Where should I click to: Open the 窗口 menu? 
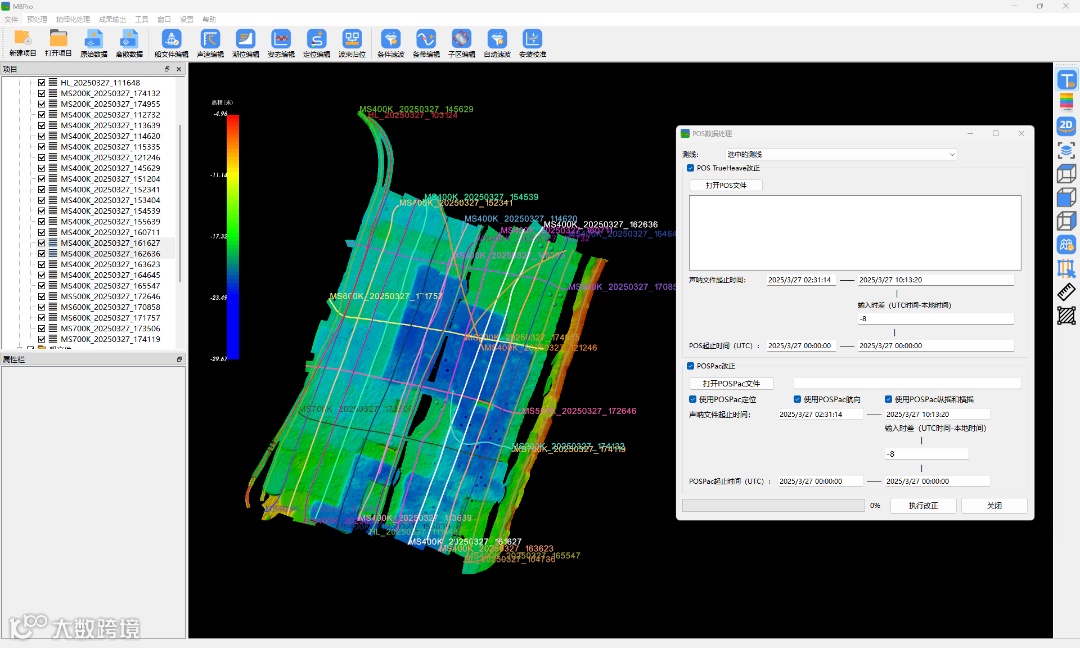point(164,19)
